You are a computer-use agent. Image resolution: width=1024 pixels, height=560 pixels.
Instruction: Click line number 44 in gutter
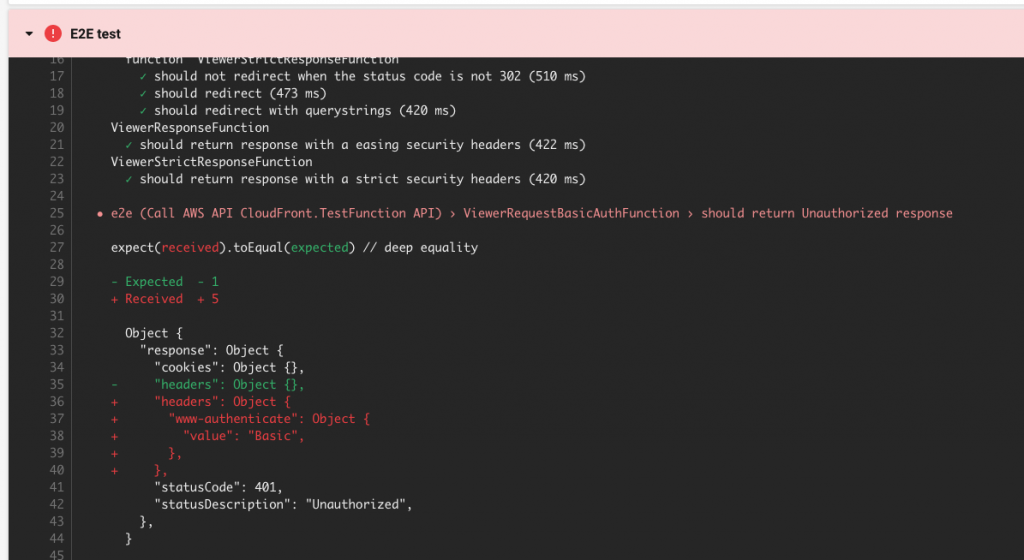57,538
